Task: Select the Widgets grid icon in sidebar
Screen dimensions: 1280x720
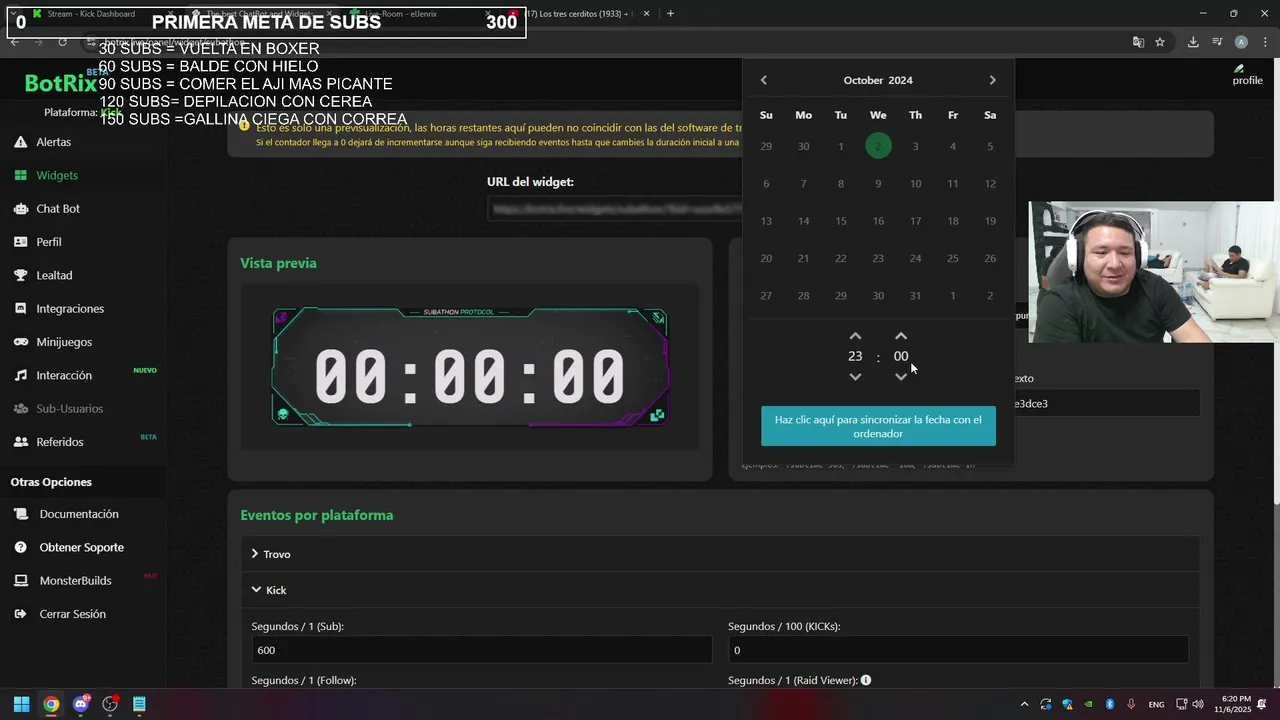Action: tap(20, 175)
